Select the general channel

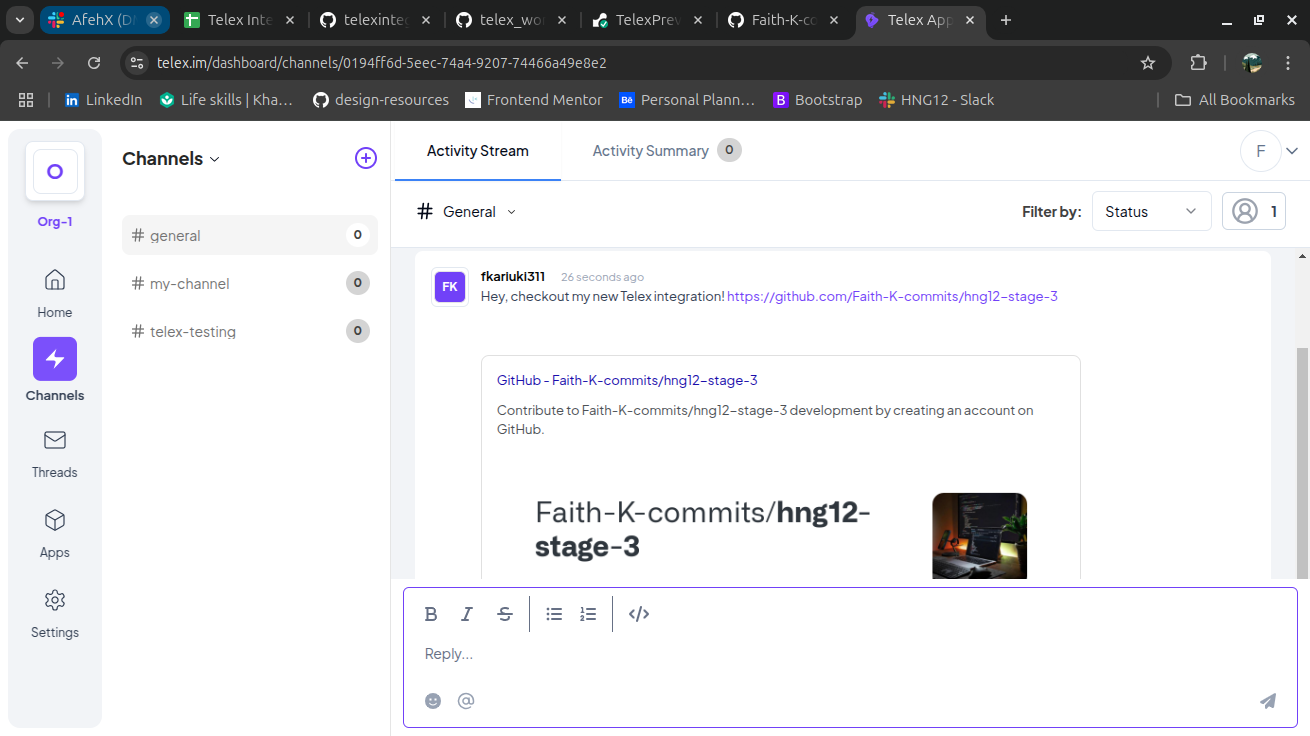pyautogui.click(x=250, y=235)
